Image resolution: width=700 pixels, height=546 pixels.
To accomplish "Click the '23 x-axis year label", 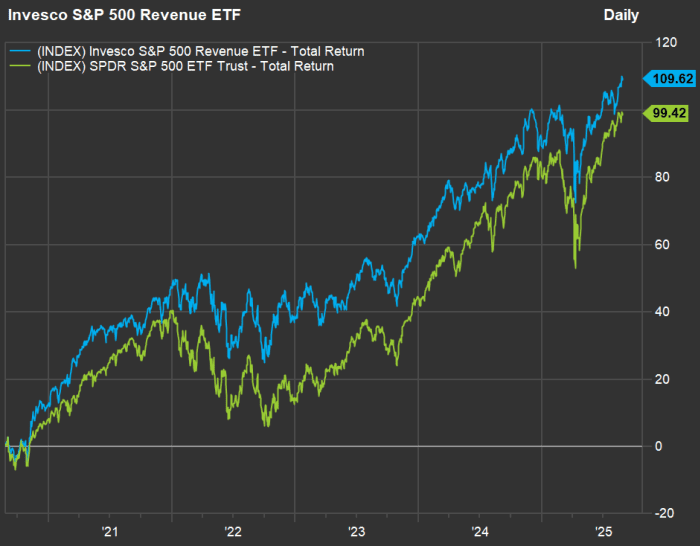I will click(x=356, y=531).
